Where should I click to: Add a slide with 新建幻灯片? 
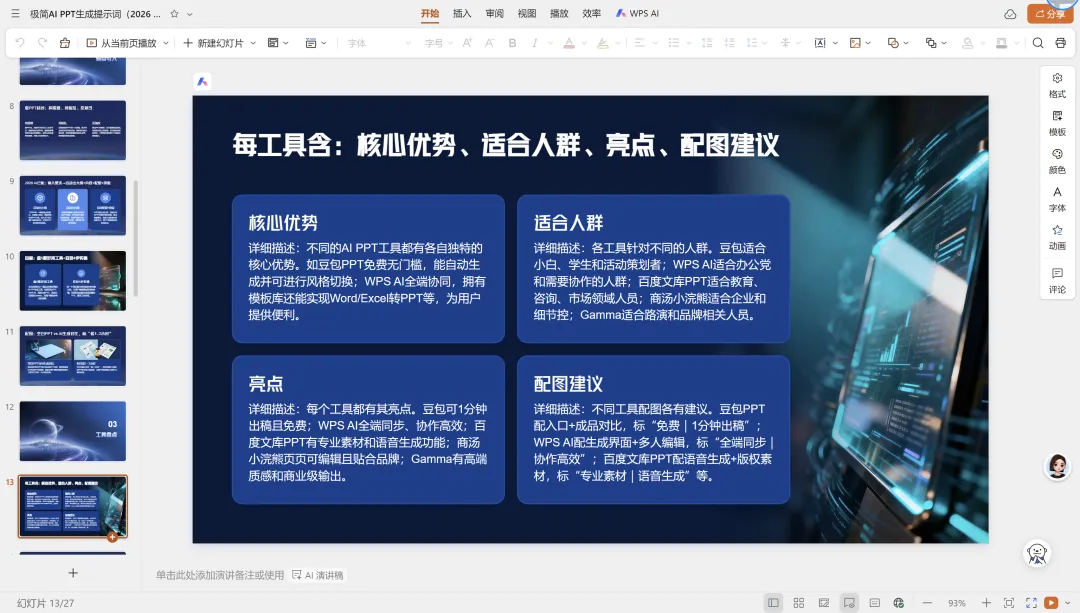[214, 43]
